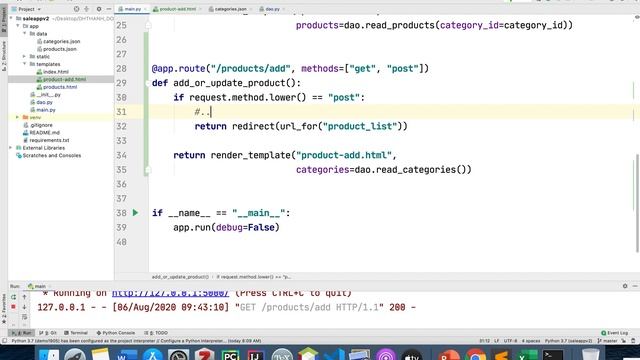640x360 pixels.
Task: Click the locate-file target icon in Project panel
Action: point(76,9)
